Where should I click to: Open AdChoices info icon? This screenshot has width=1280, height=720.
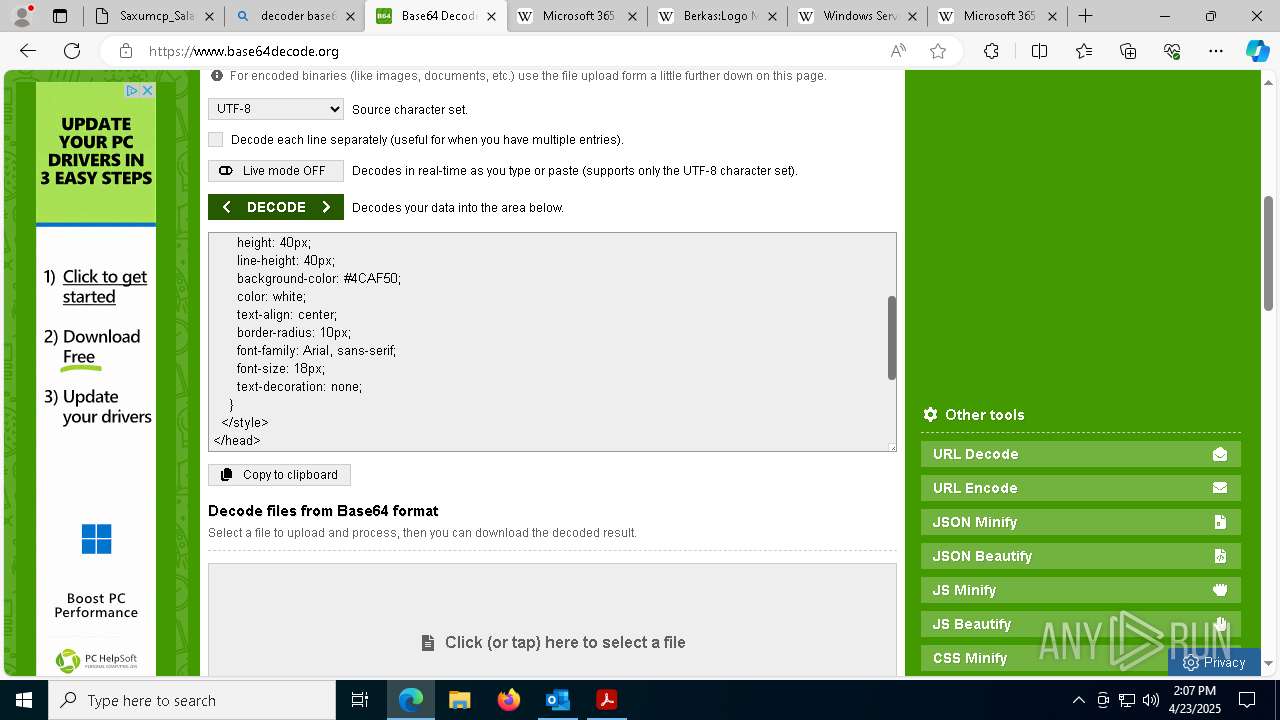132,90
